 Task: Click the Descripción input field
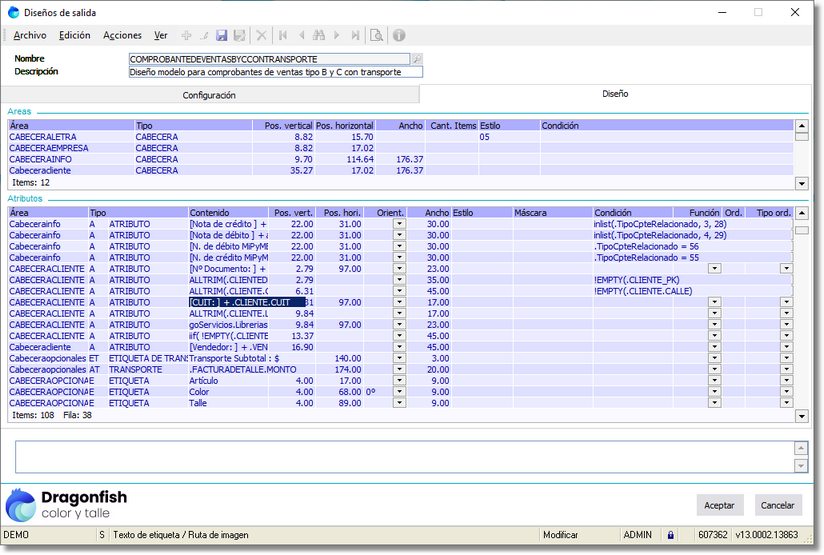275,72
